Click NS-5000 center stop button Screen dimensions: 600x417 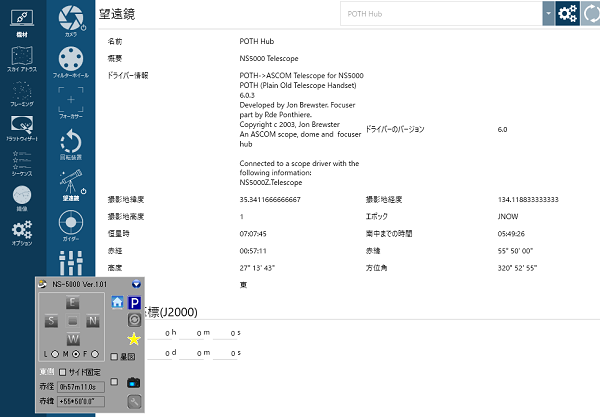coord(72,321)
